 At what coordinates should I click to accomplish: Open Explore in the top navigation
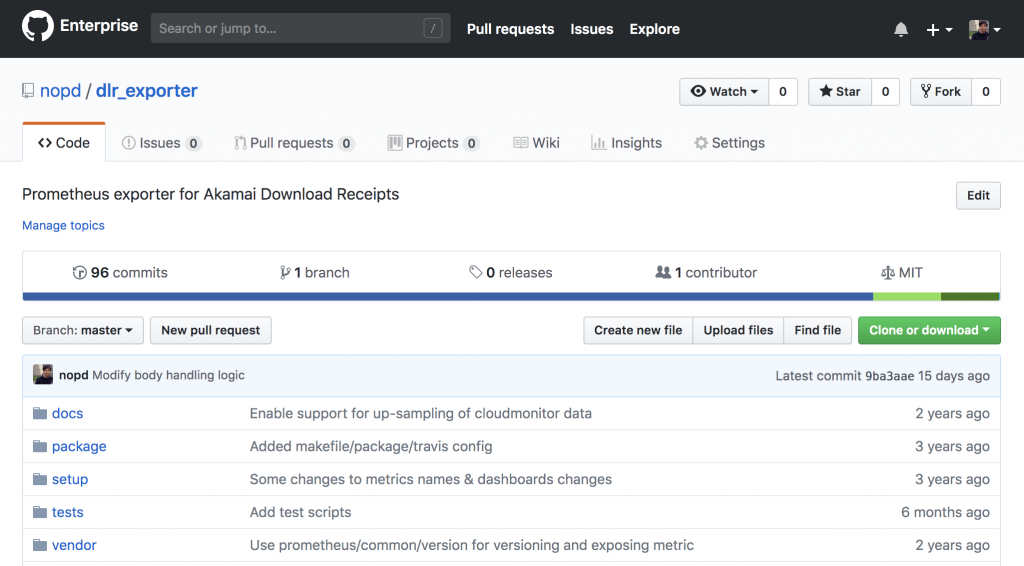point(654,29)
